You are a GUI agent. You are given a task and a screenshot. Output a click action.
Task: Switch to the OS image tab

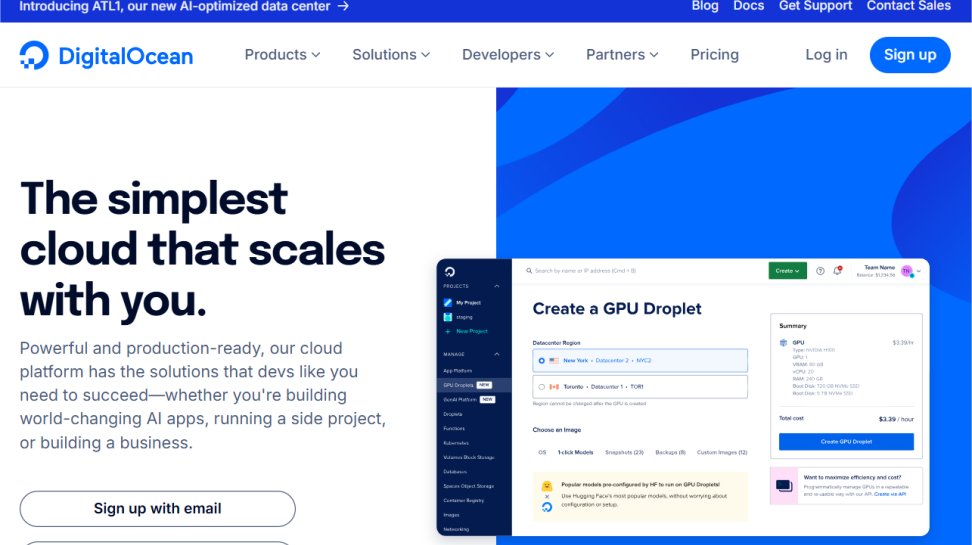coord(542,453)
